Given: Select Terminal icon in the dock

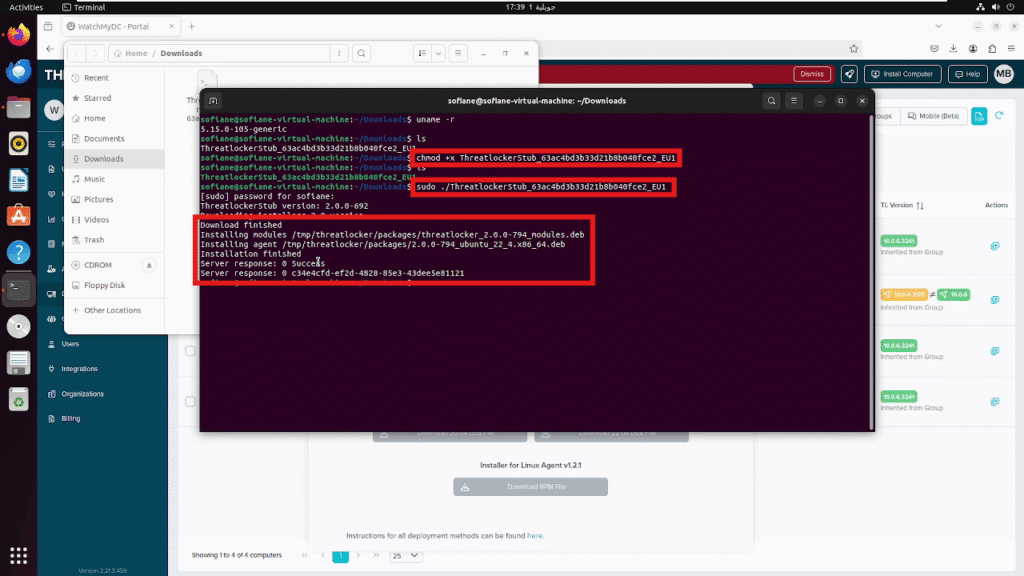Looking at the screenshot, I should coord(18,289).
